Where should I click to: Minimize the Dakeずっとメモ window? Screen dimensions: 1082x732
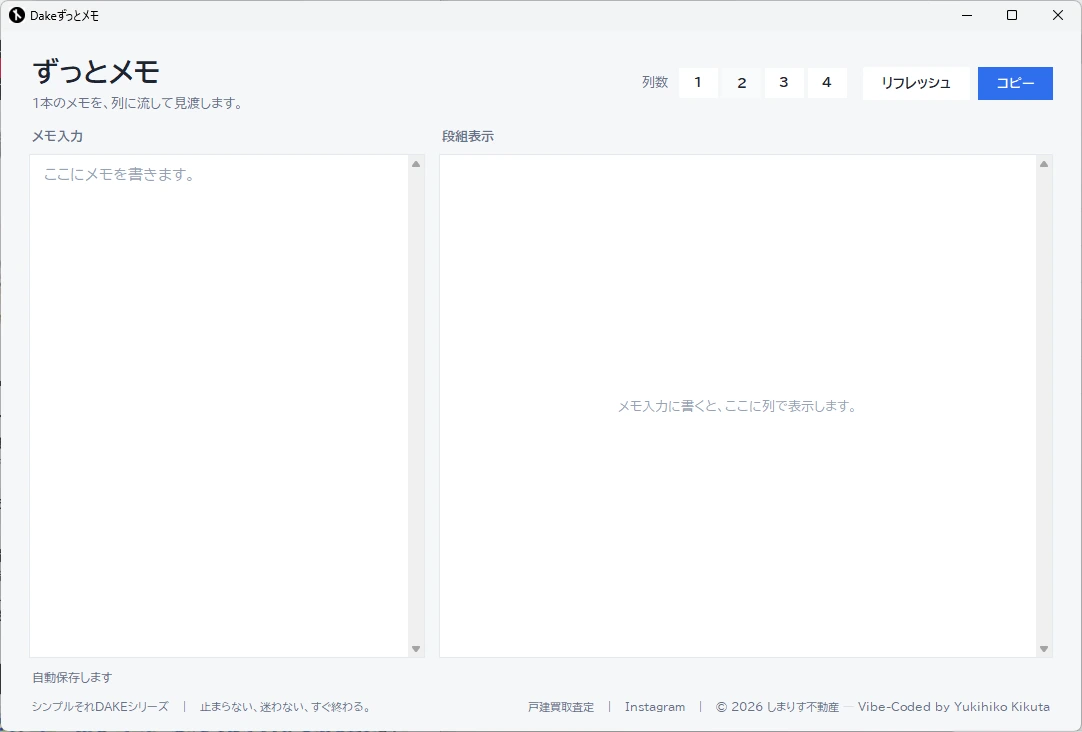[967, 15]
